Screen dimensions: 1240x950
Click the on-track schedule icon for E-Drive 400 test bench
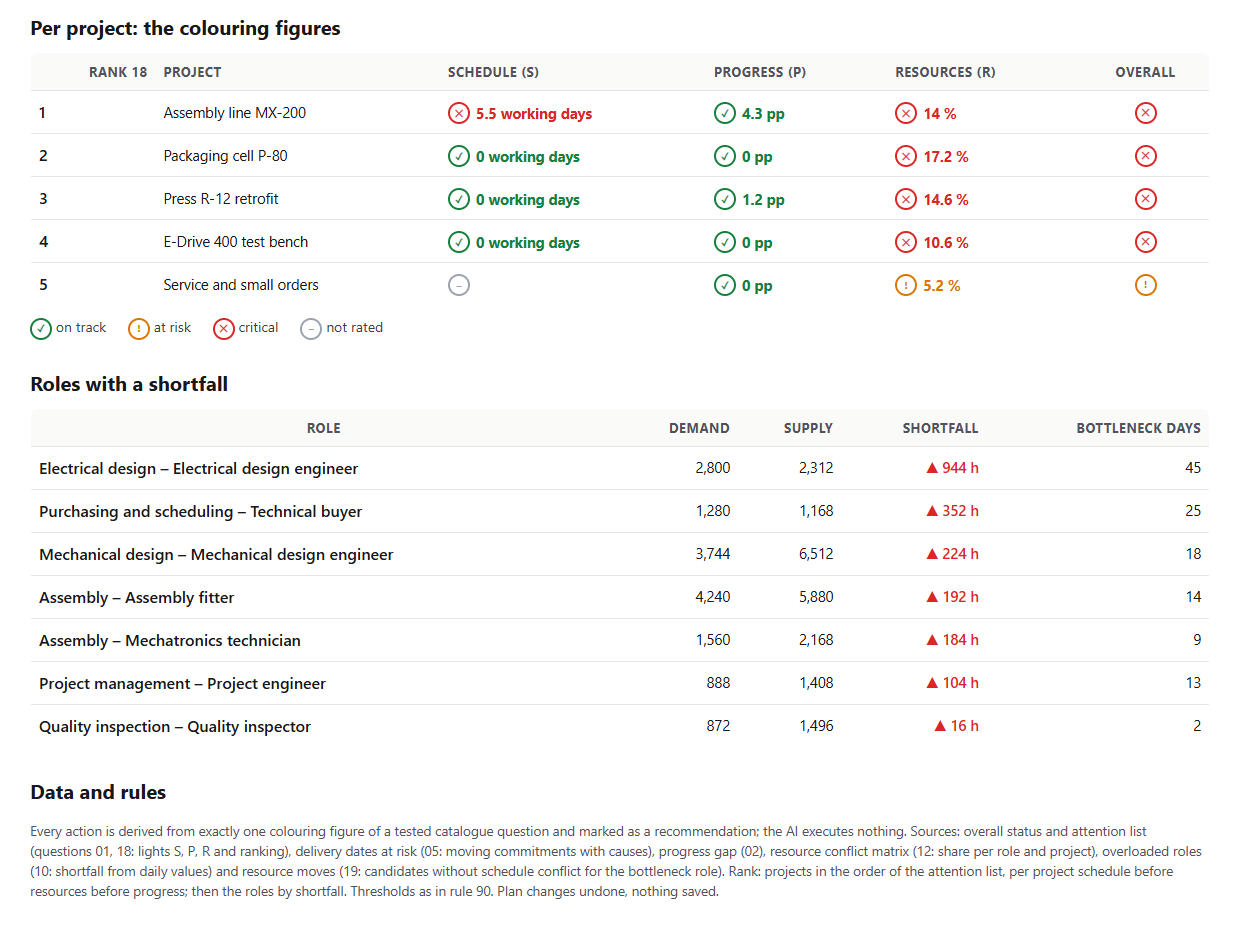459,243
